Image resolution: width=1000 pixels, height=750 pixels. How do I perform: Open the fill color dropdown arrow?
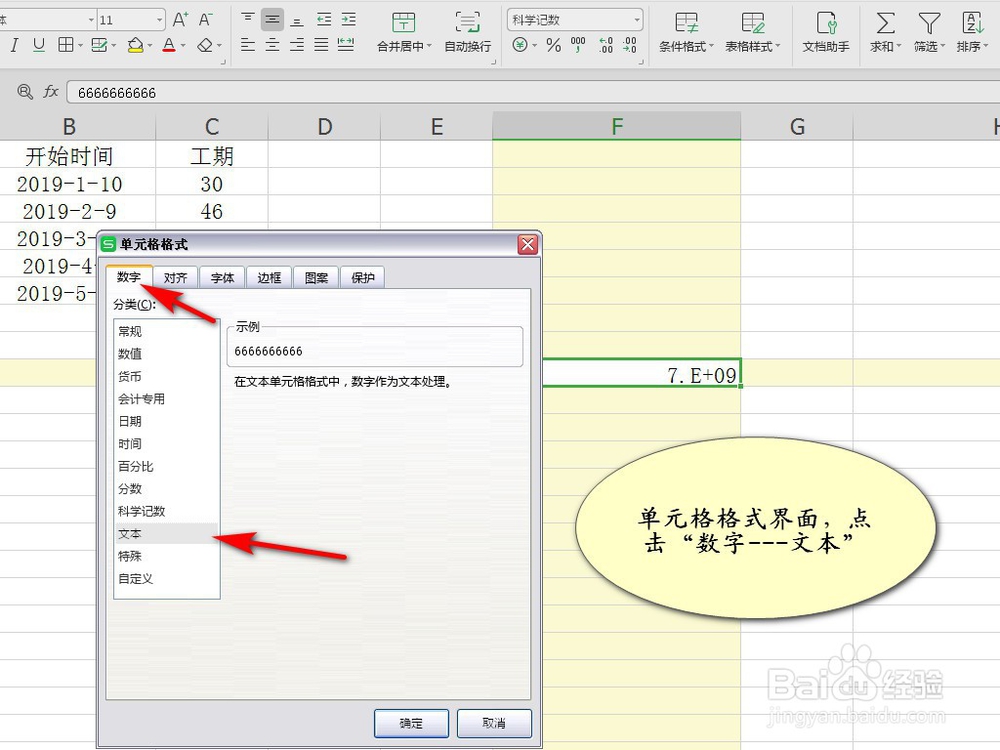pyautogui.click(x=150, y=44)
